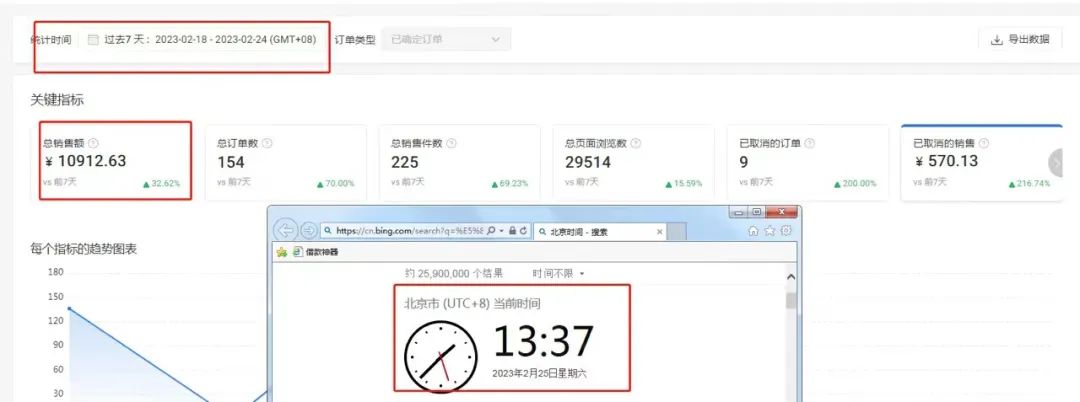Click the 导出数据 export button
Viewport: 1080px width, 402px height.
coord(1019,40)
